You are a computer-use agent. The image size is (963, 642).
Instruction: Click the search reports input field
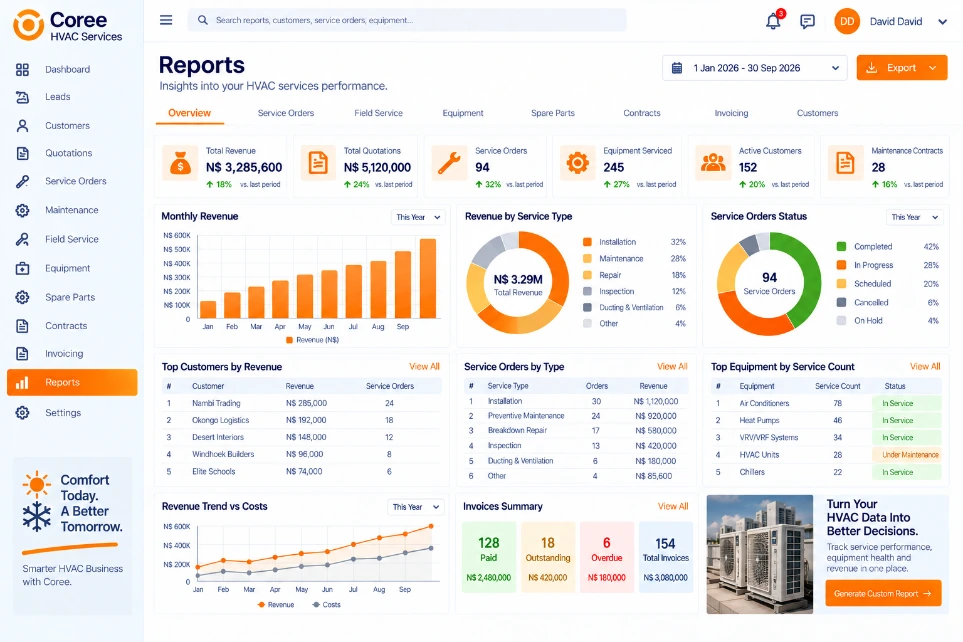tap(407, 20)
